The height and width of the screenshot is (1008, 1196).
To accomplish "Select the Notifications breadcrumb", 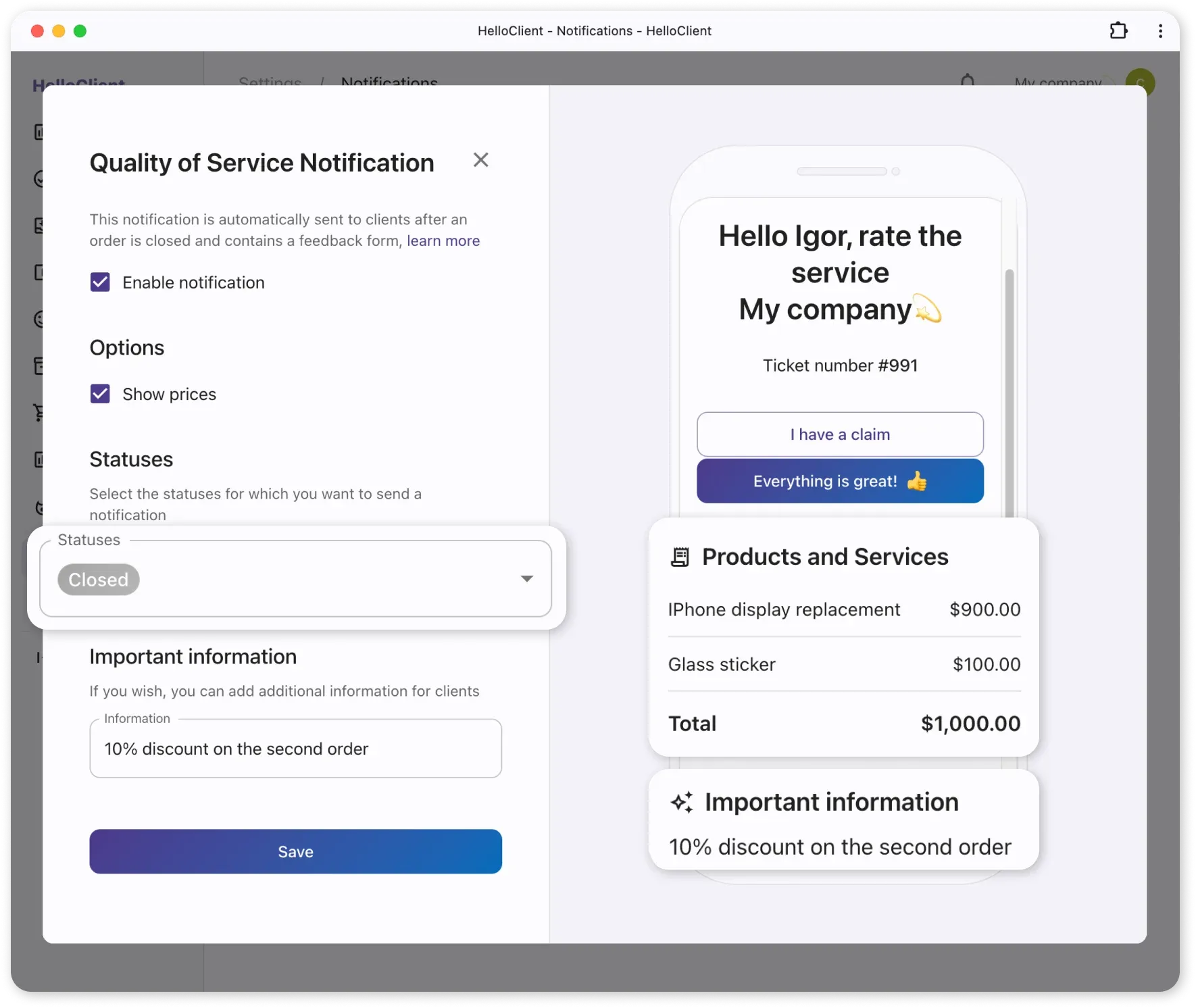I will pyautogui.click(x=389, y=82).
